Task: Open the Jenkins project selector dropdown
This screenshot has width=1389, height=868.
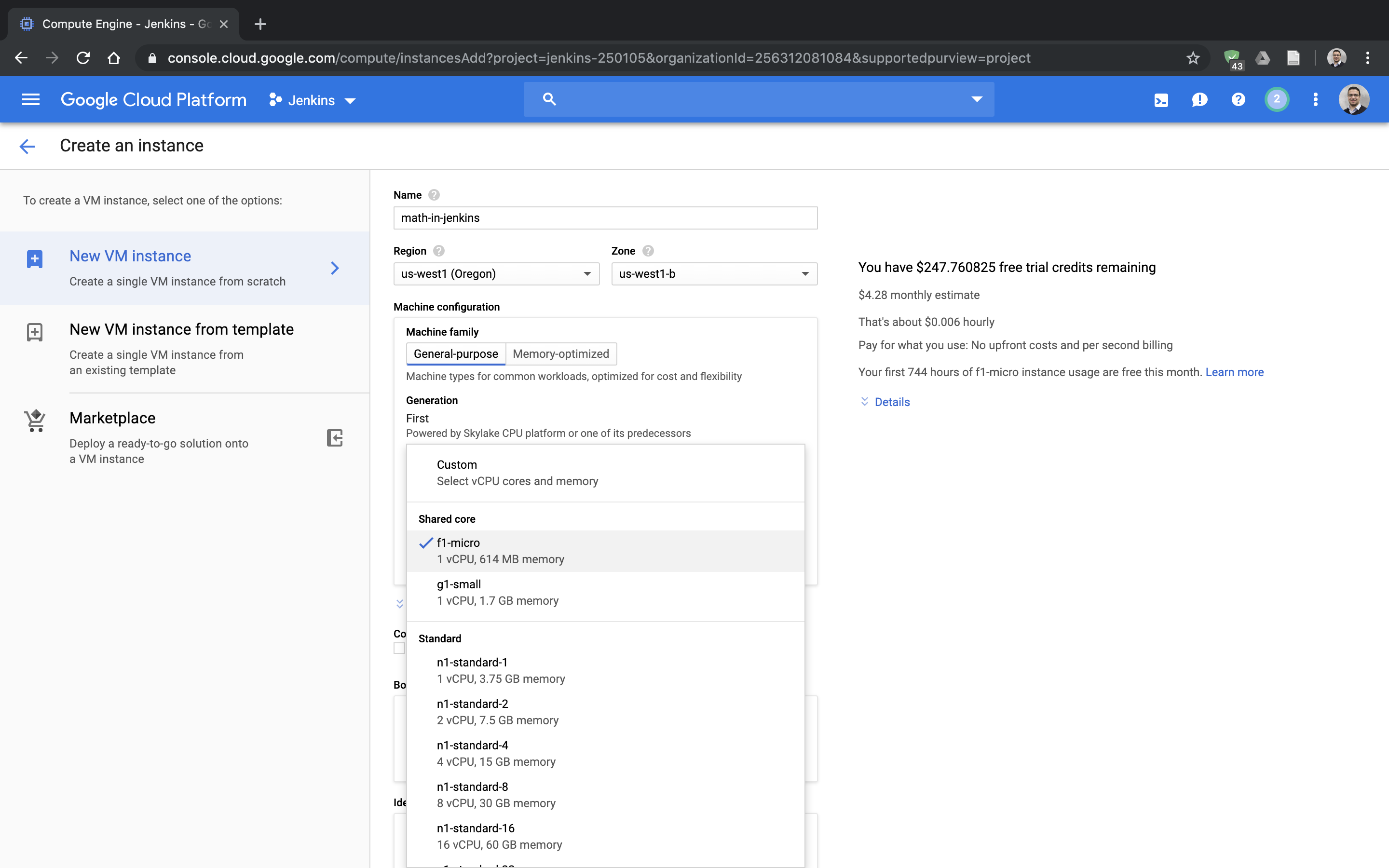Action: 313,100
